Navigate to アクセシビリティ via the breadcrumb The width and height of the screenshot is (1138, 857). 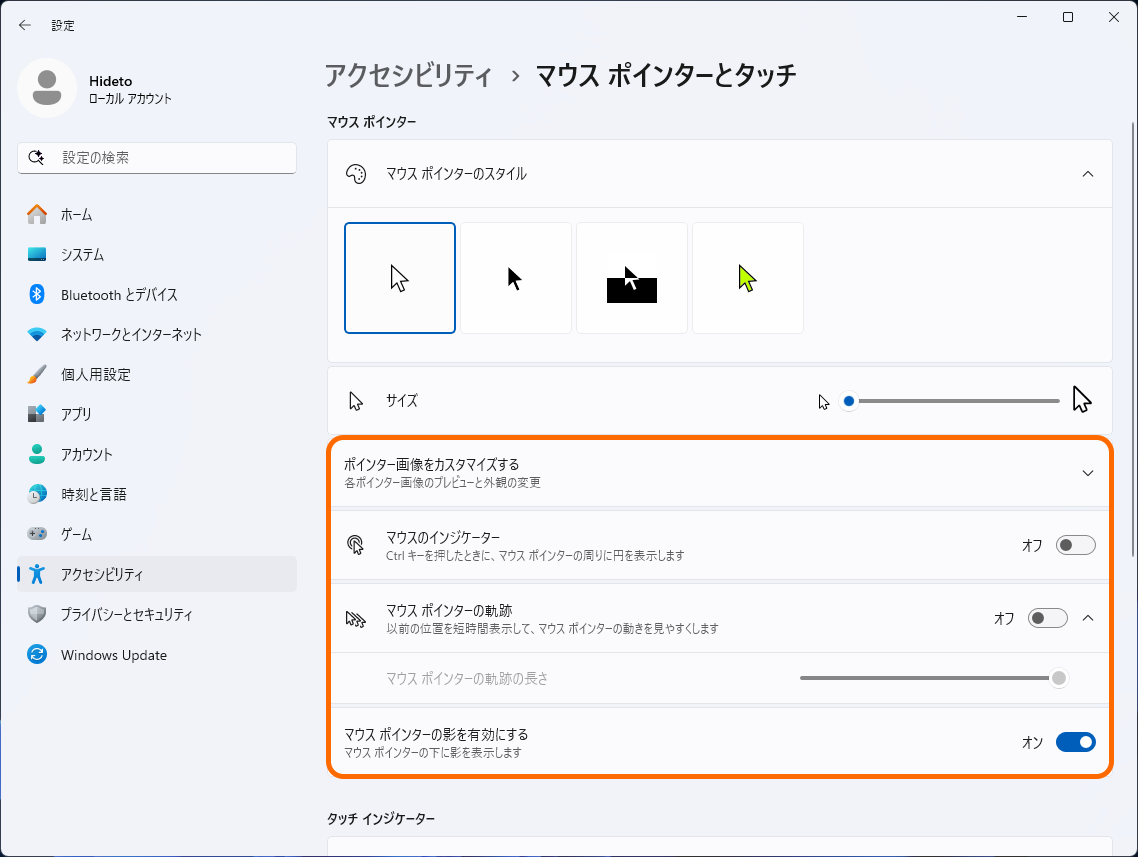412,74
